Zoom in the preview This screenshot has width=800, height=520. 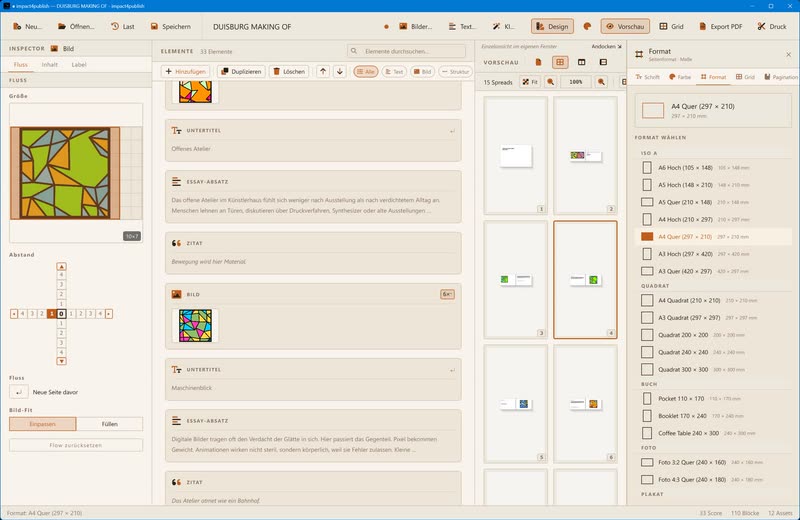coord(602,82)
